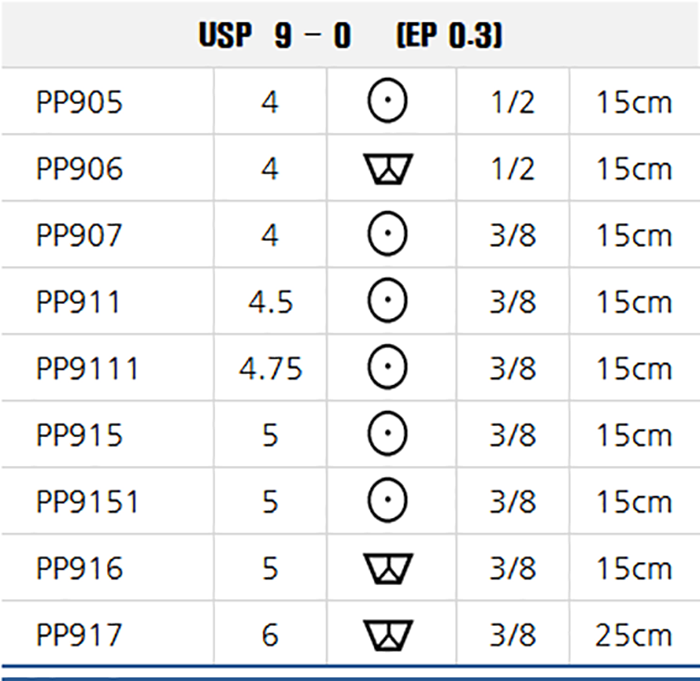Select the round needle symbol in PP9111 row
Viewport: 700px width, 681px height.
[x=388, y=367]
